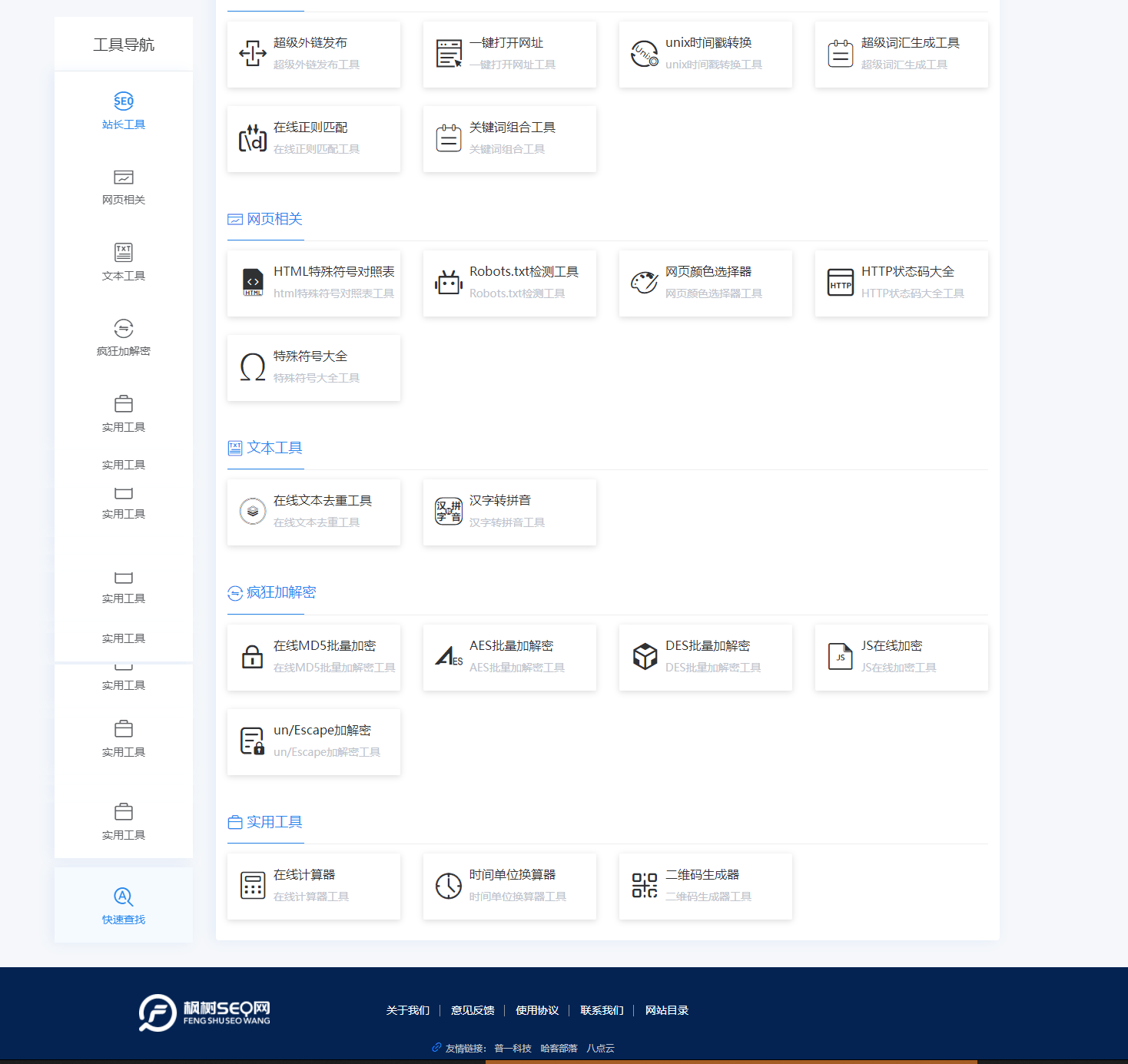Visit the 普一科技 friendly link

pyautogui.click(x=513, y=1049)
